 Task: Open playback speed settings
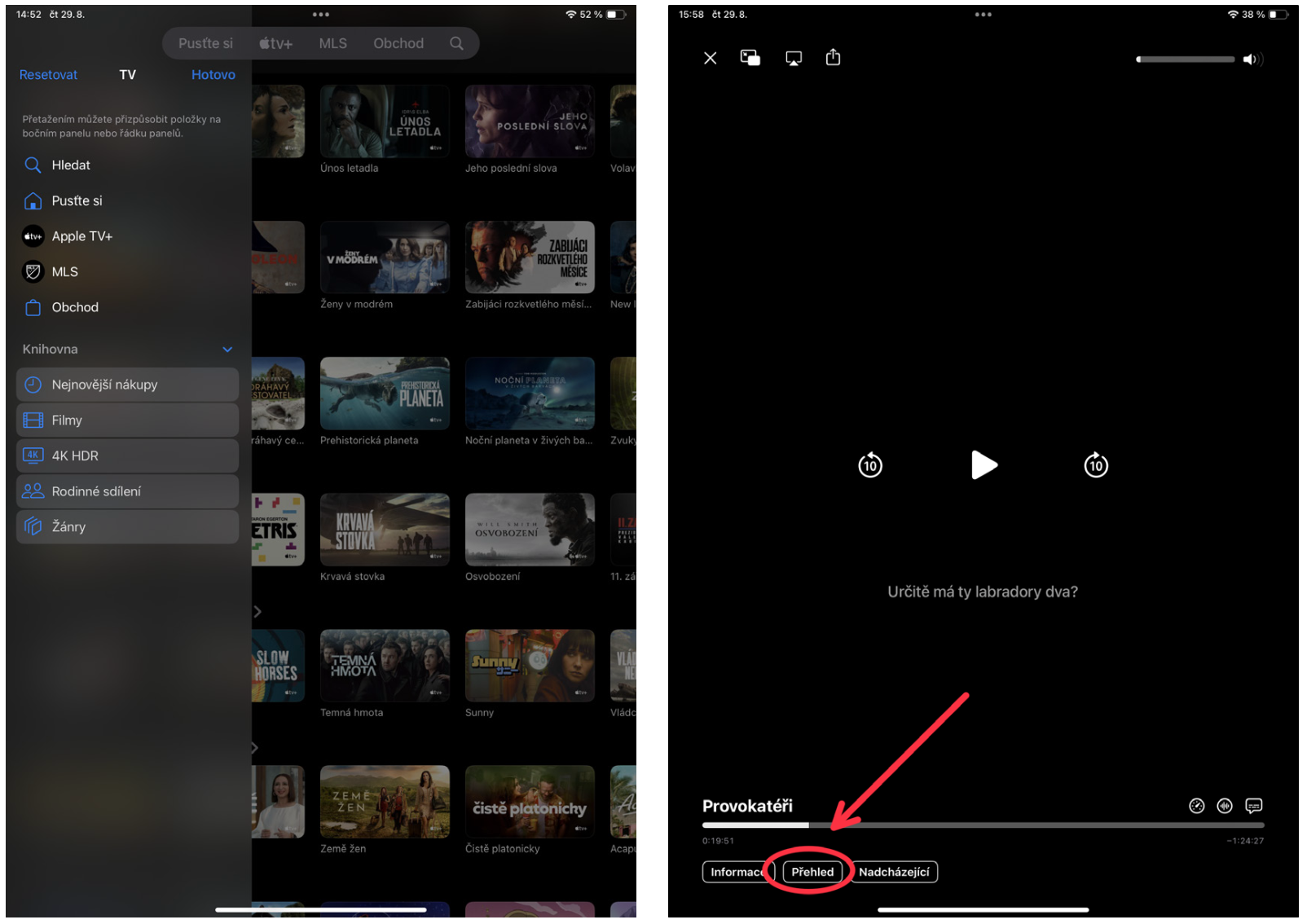point(1196,806)
